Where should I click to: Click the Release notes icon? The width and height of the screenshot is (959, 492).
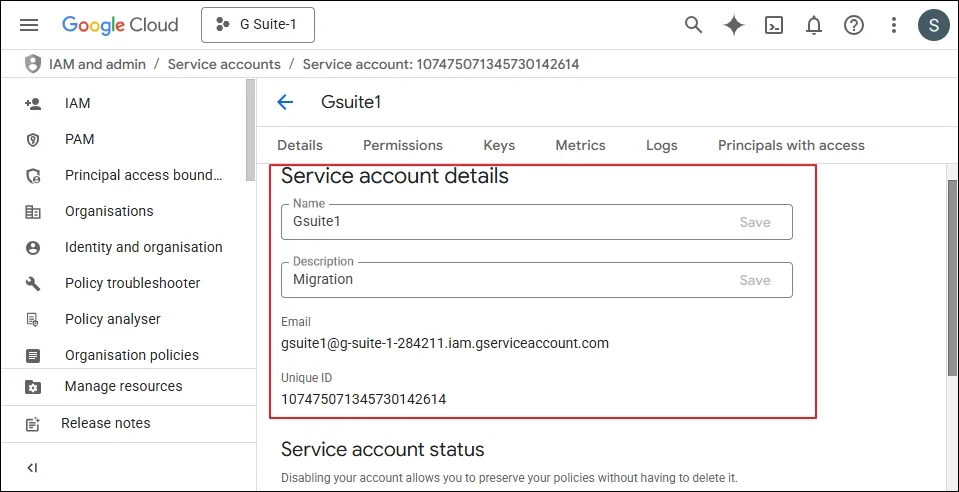pyautogui.click(x=32, y=424)
